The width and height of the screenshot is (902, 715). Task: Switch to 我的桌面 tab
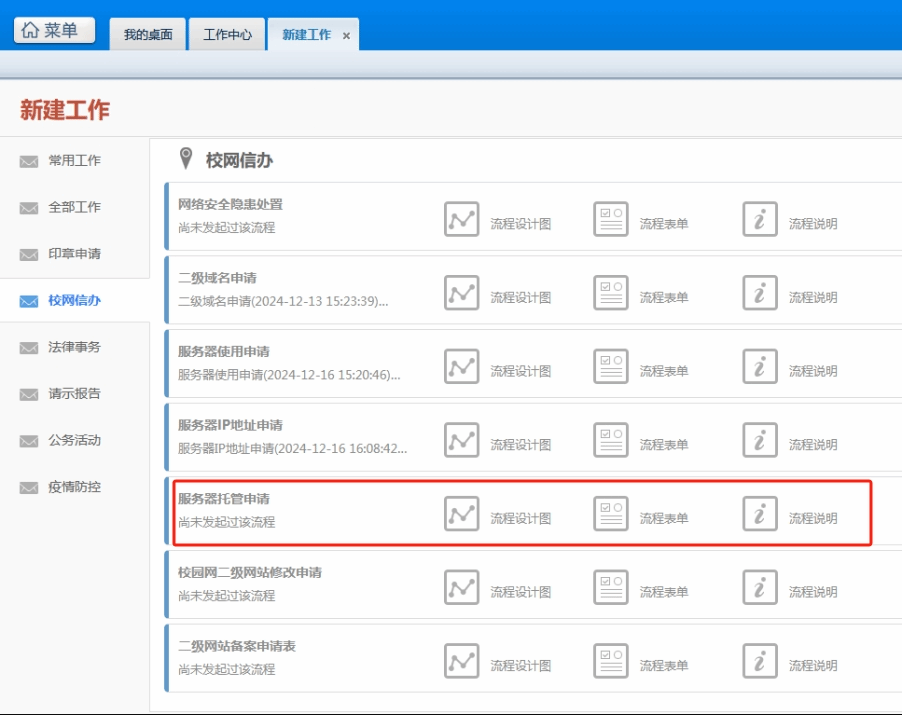pos(148,35)
